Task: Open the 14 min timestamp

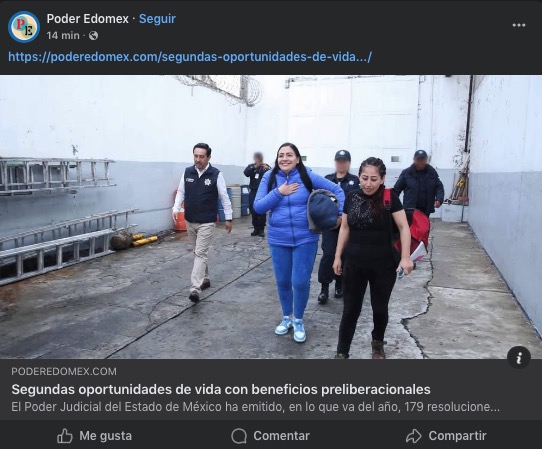Action: coord(63,36)
